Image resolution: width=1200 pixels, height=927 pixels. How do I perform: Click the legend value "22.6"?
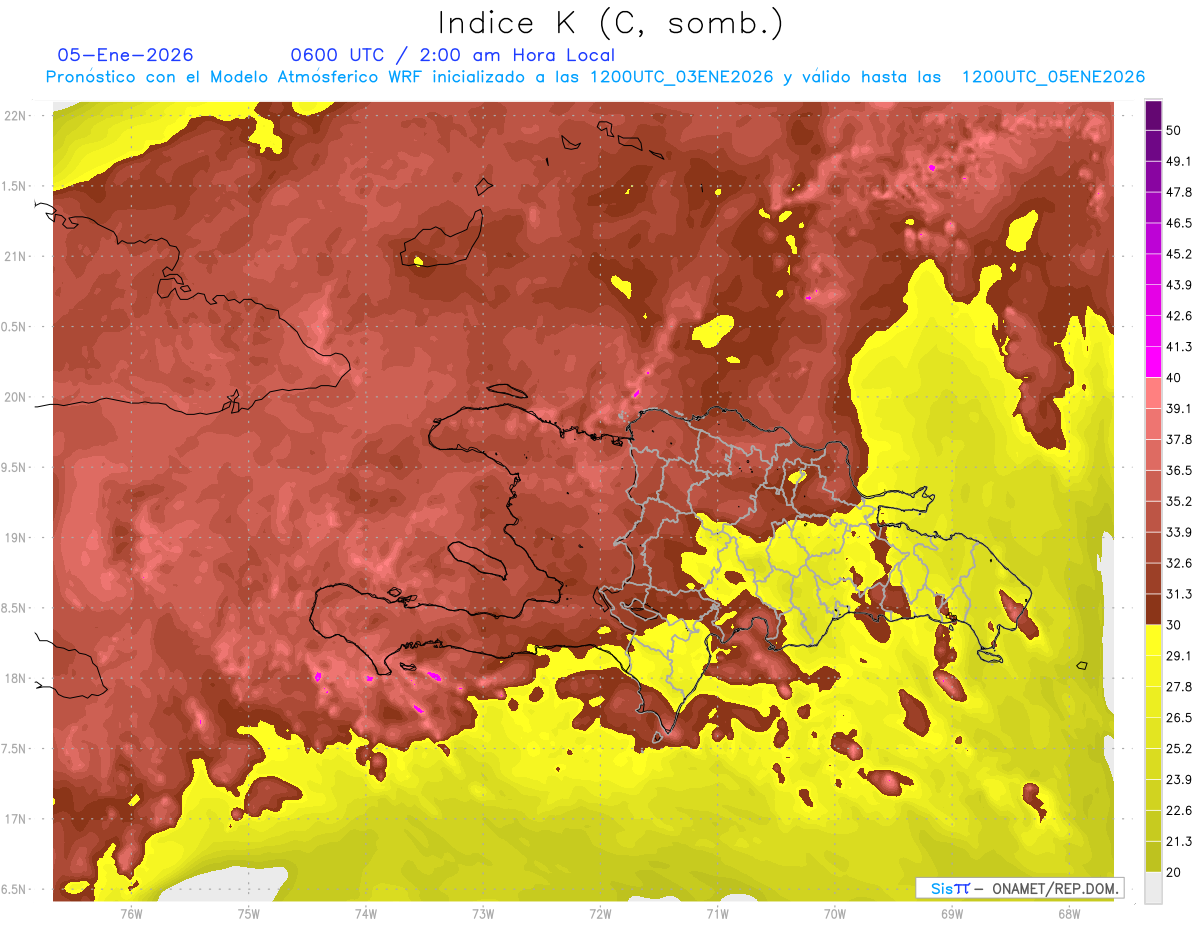(x=1179, y=810)
